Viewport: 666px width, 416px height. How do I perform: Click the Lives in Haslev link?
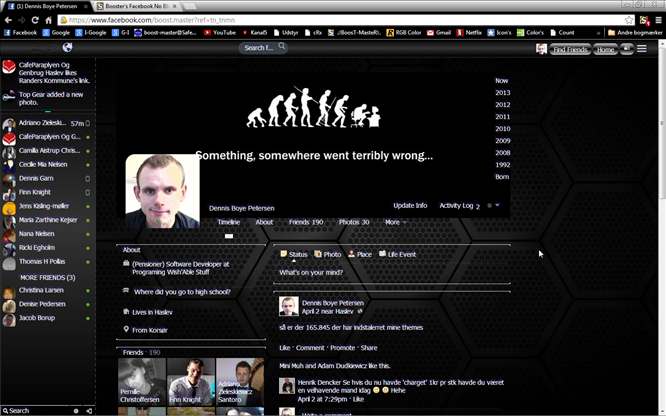(x=152, y=312)
